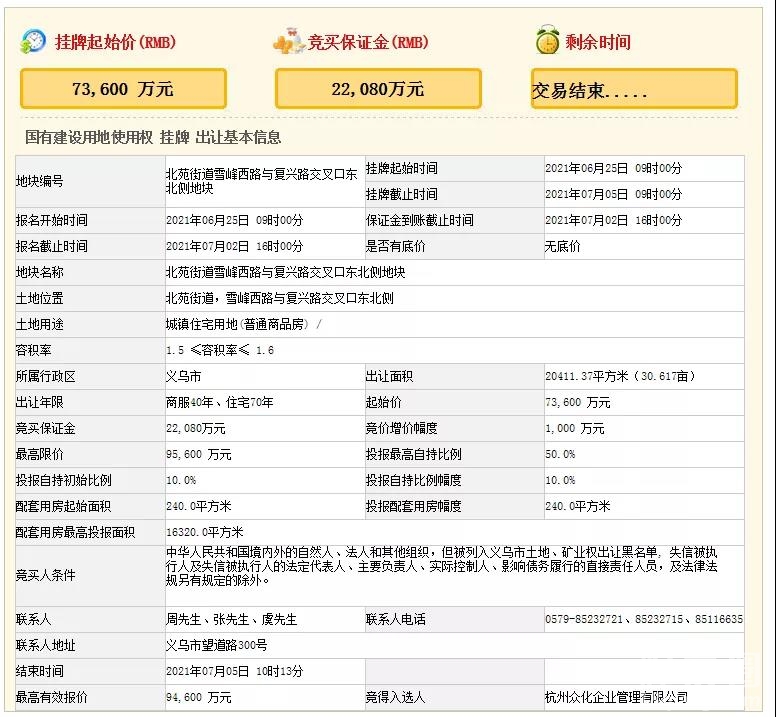Screen dimensions: 776x717
Task: Click the 国有建设用地使用权 挂牌 出让基本信息 header
Action: point(153,138)
